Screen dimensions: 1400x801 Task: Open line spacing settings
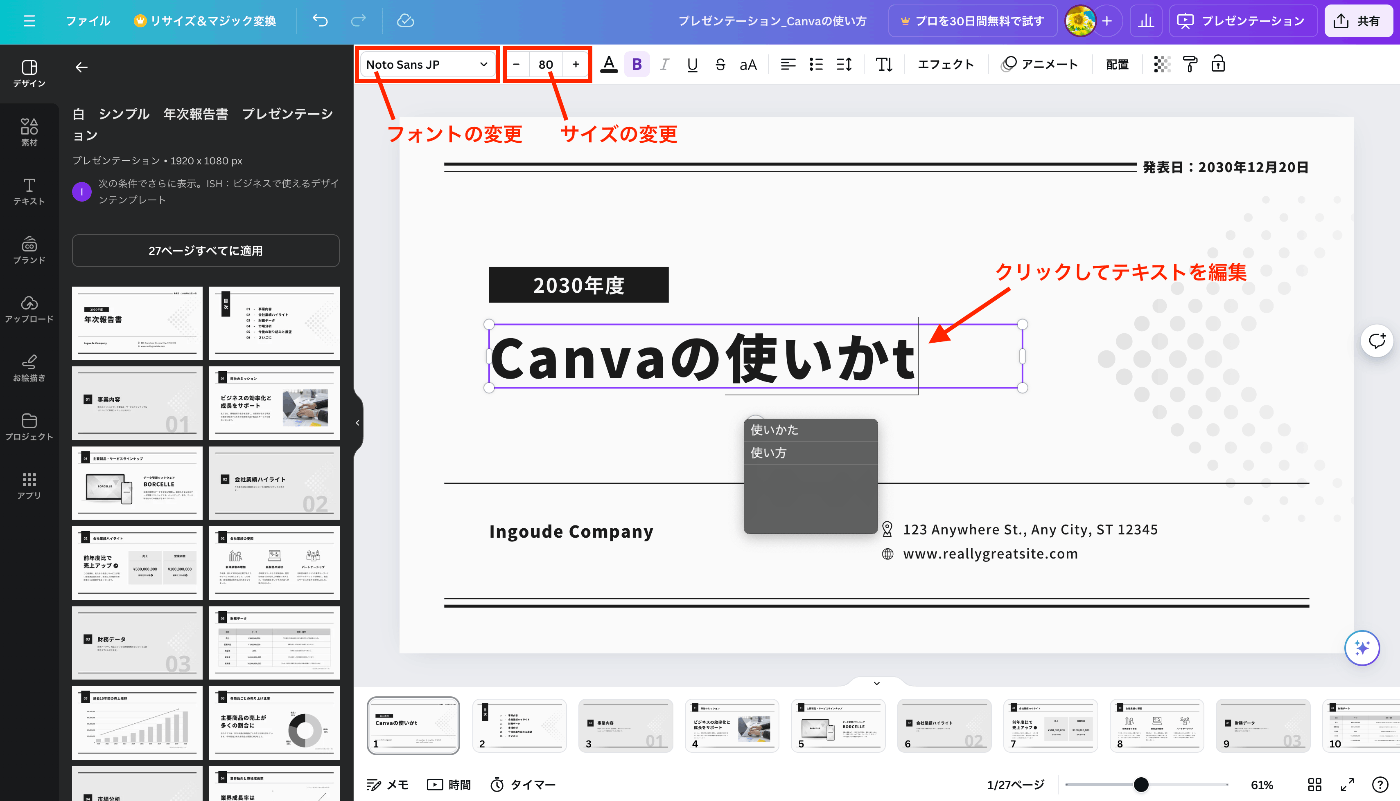point(844,64)
